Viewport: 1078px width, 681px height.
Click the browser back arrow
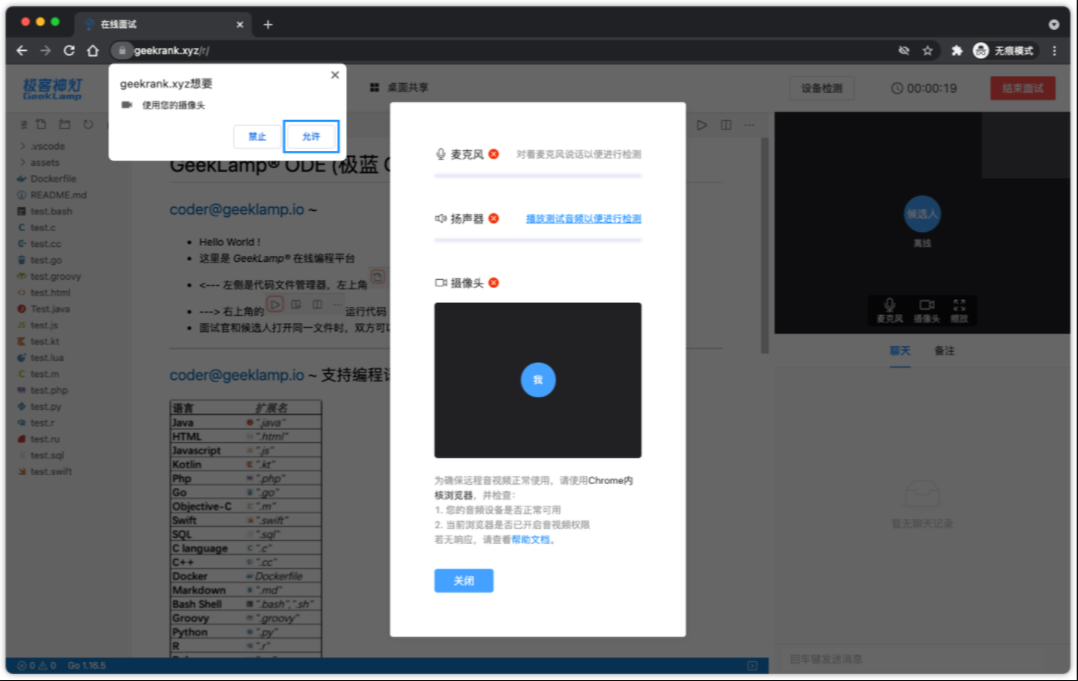tap(22, 50)
